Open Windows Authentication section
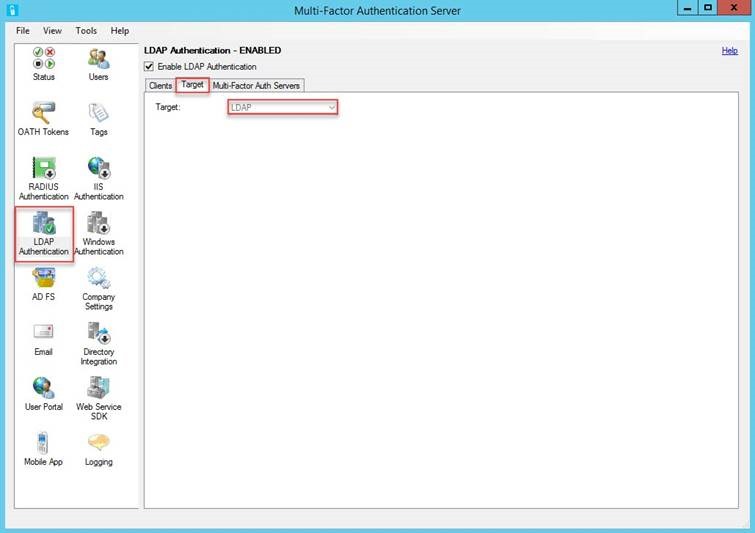This screenshot has height=533, width=755. tap(99, 234)
